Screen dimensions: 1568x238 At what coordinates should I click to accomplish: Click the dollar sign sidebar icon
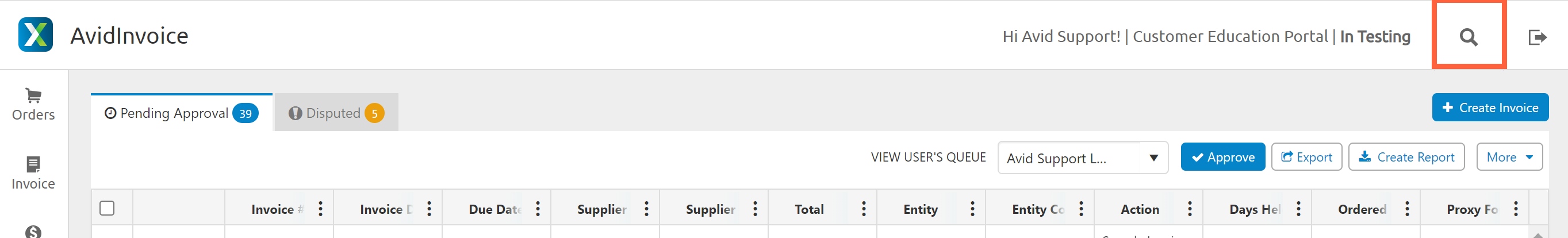point(33,231)
